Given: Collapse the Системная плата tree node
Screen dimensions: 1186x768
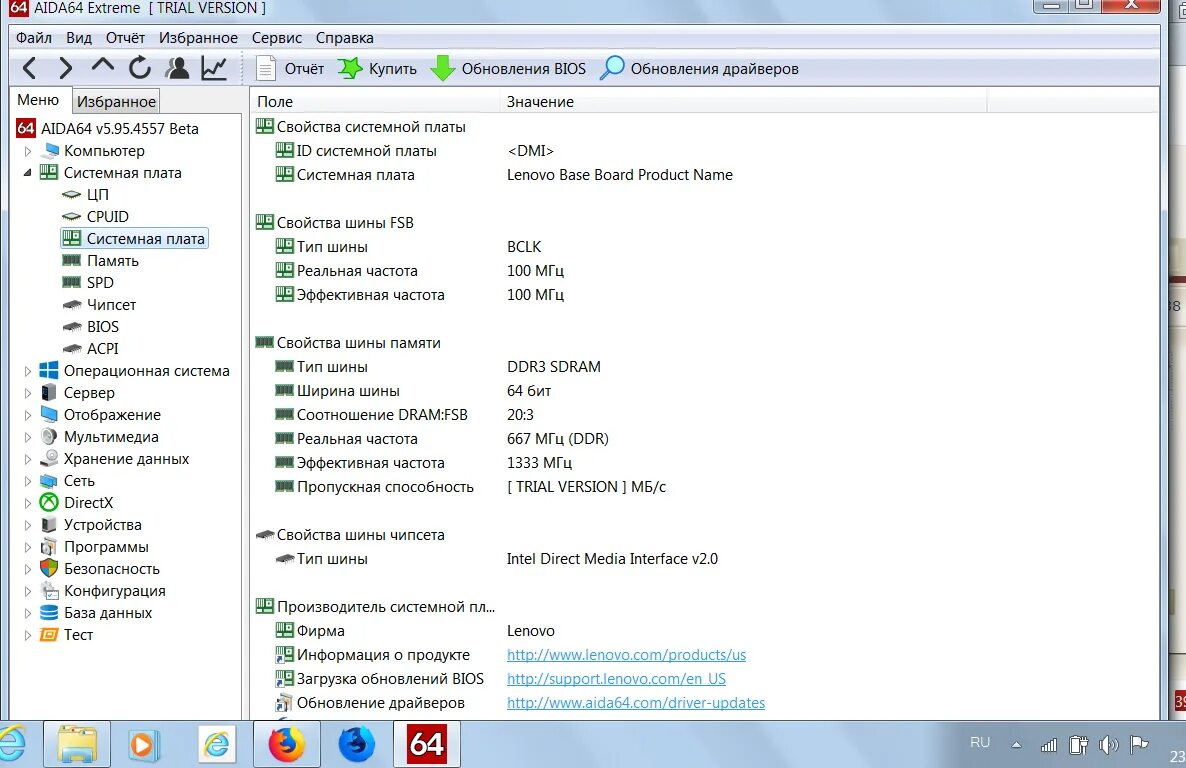Looking at the screenshot, I should [28, 172].
